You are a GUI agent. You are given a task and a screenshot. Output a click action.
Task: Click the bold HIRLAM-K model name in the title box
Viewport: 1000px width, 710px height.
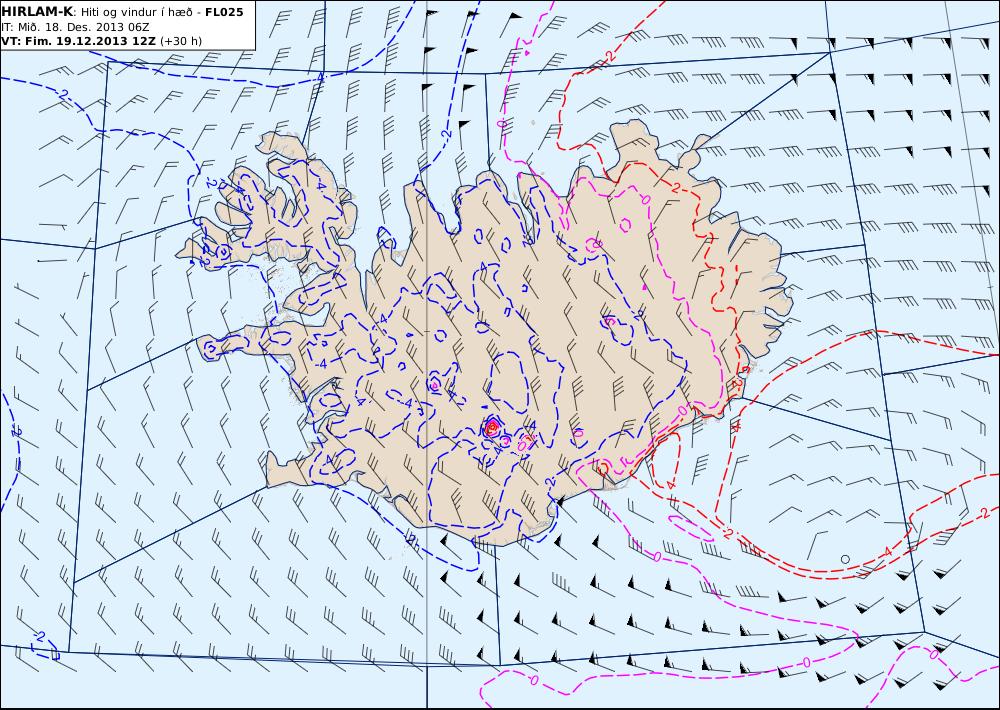point(37,11)
